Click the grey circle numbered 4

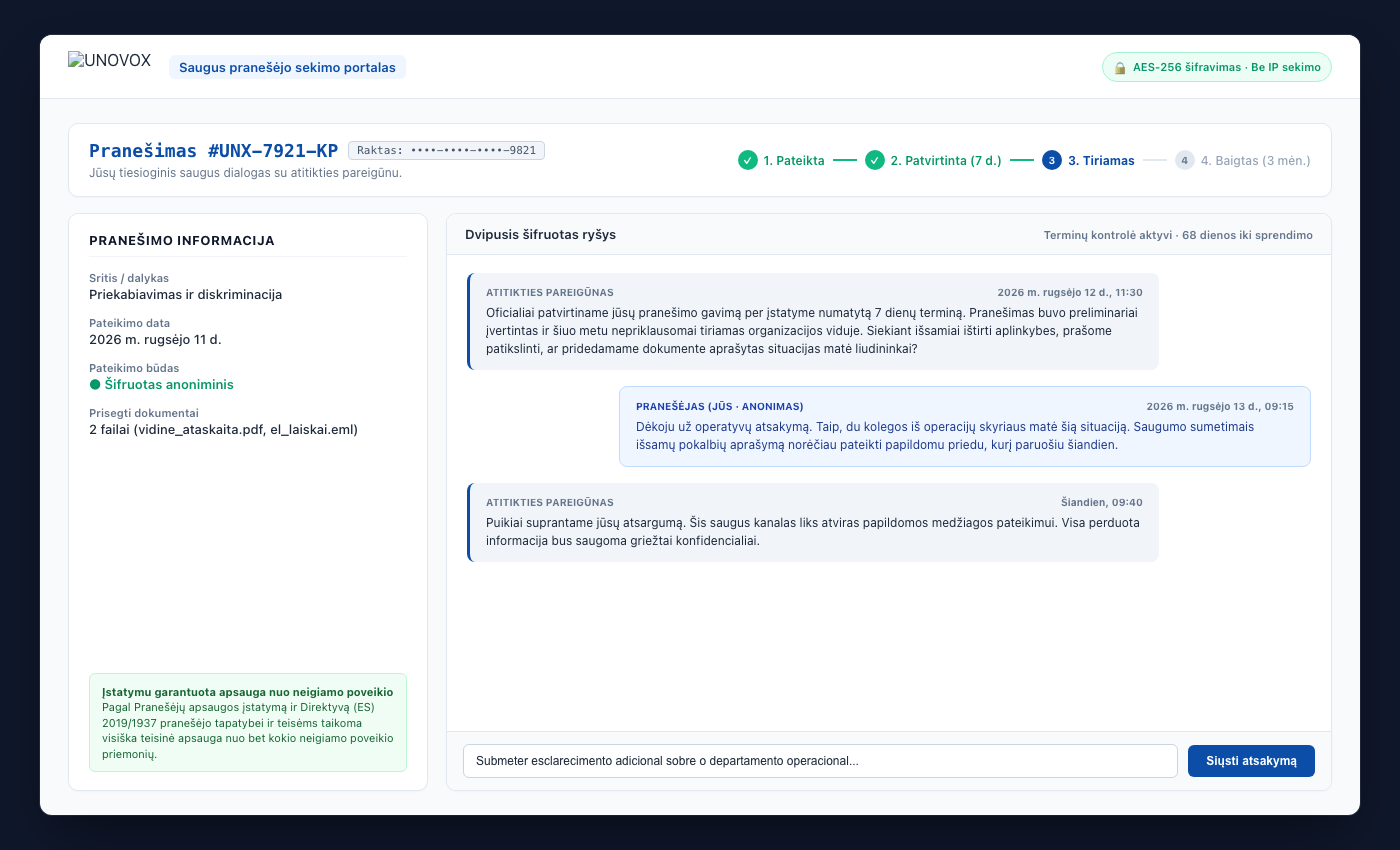coord(1185,160)
